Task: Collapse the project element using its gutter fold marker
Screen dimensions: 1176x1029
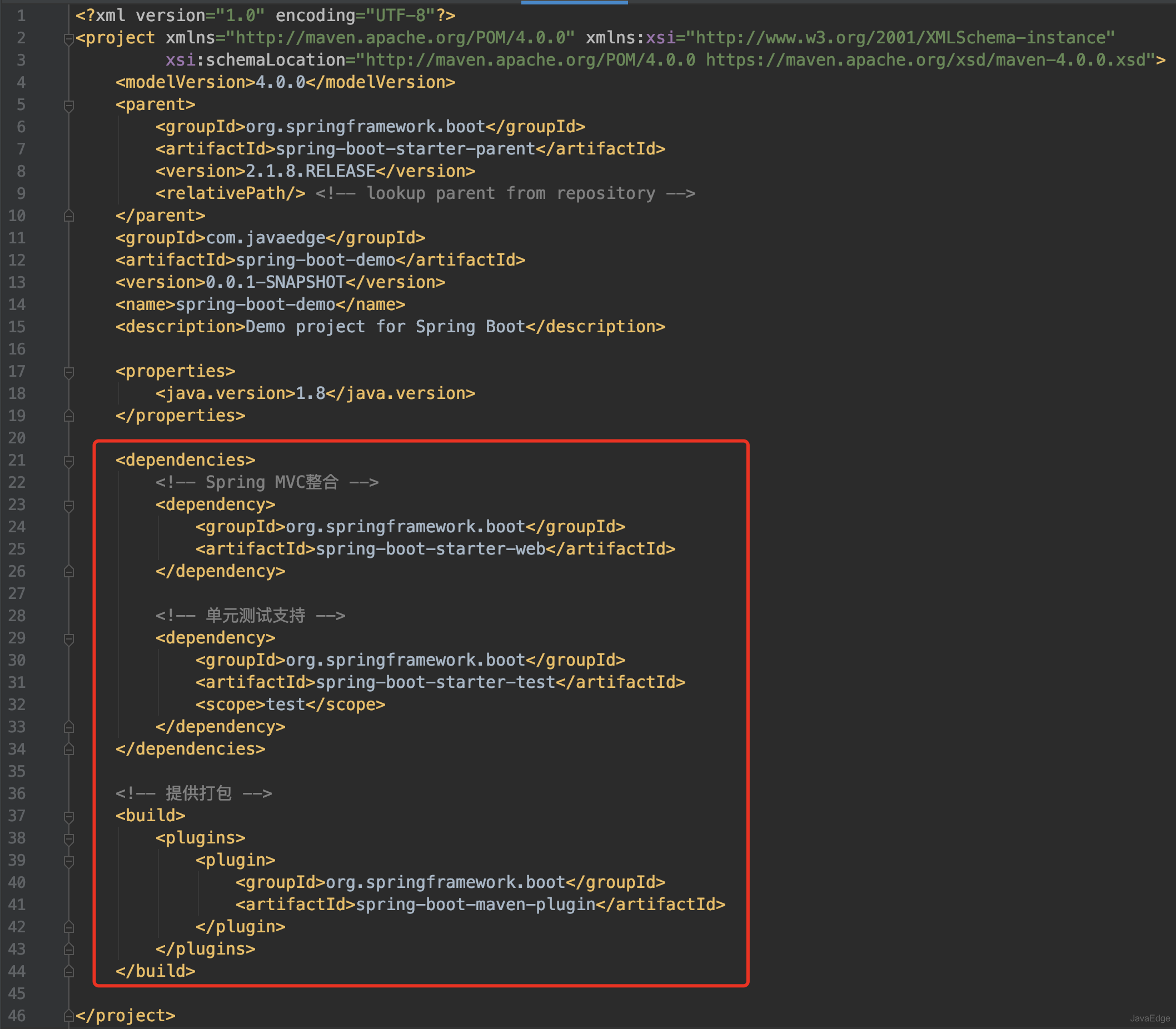Action: [69, 38]
